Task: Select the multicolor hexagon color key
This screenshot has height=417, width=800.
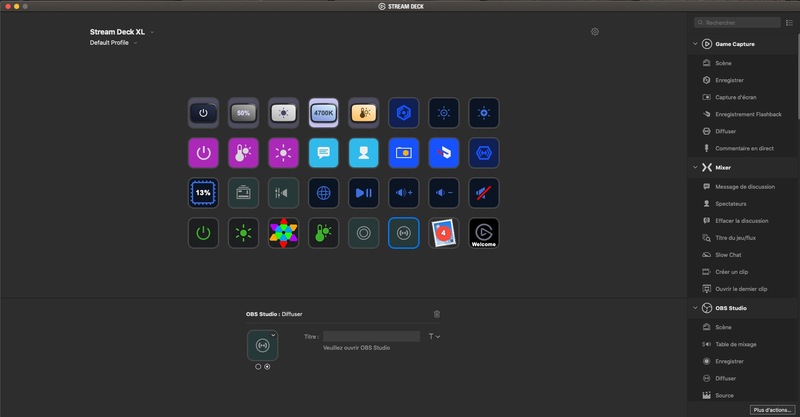Action: pos(284,233)
